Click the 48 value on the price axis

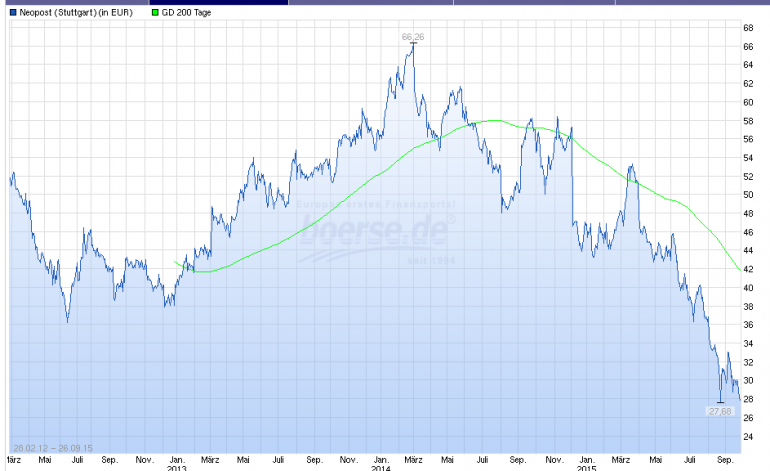[x=748, y=214]
